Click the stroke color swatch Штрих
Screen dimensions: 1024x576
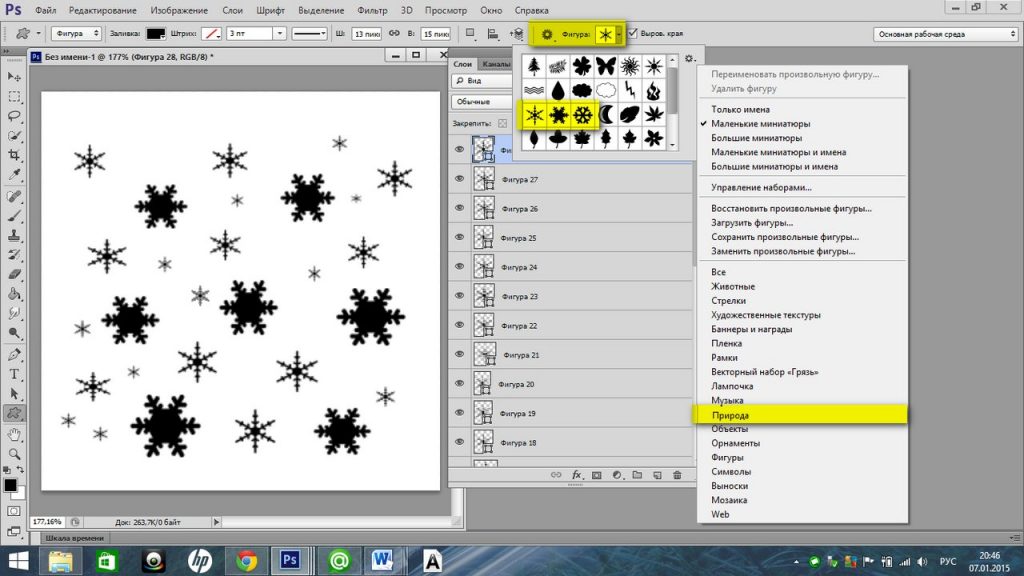(x=211, y=33)
